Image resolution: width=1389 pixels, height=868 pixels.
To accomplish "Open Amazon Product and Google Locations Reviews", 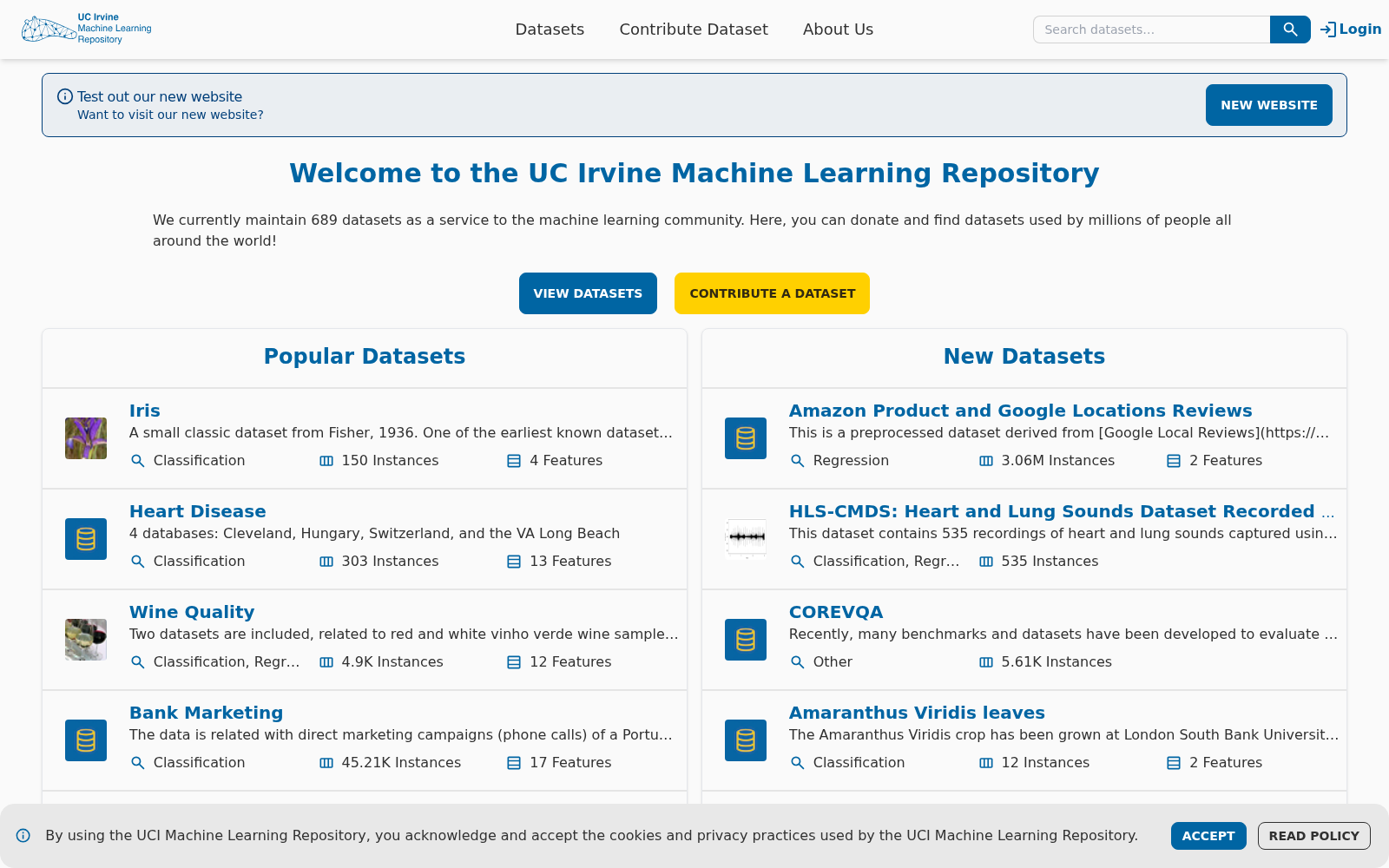I will coord(1021,411).
